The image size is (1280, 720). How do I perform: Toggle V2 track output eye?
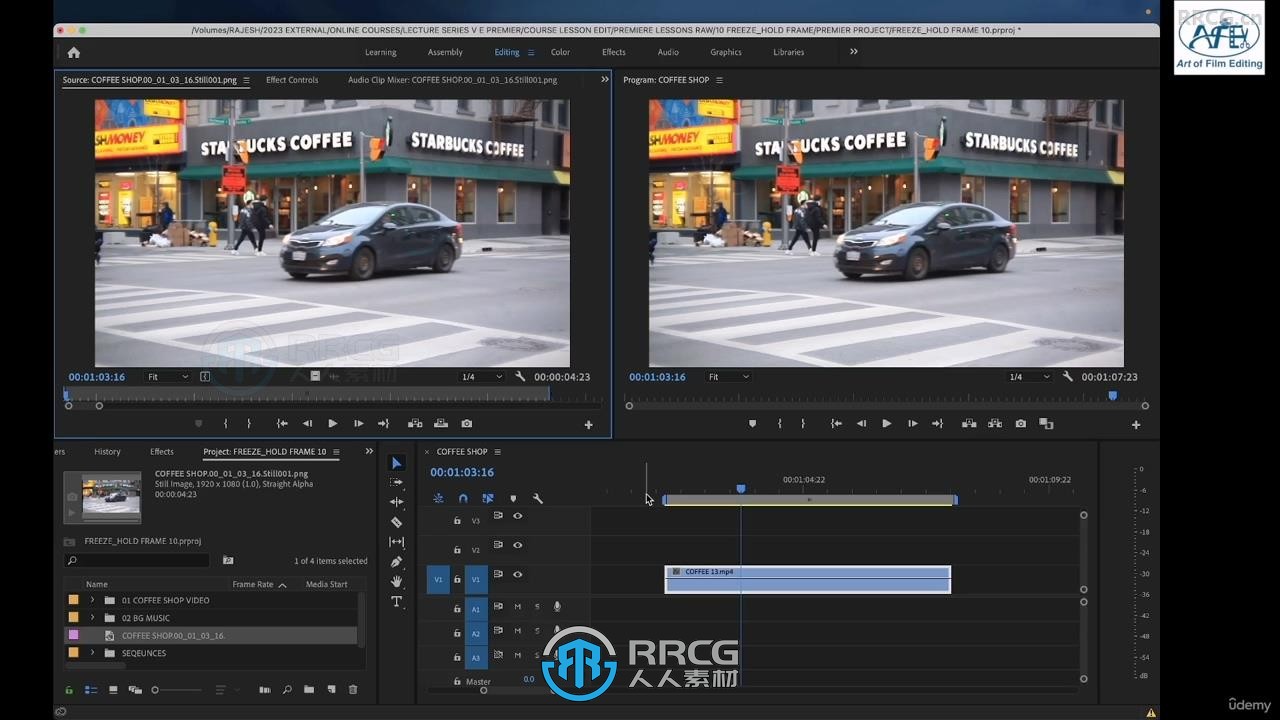click(517, 545)
